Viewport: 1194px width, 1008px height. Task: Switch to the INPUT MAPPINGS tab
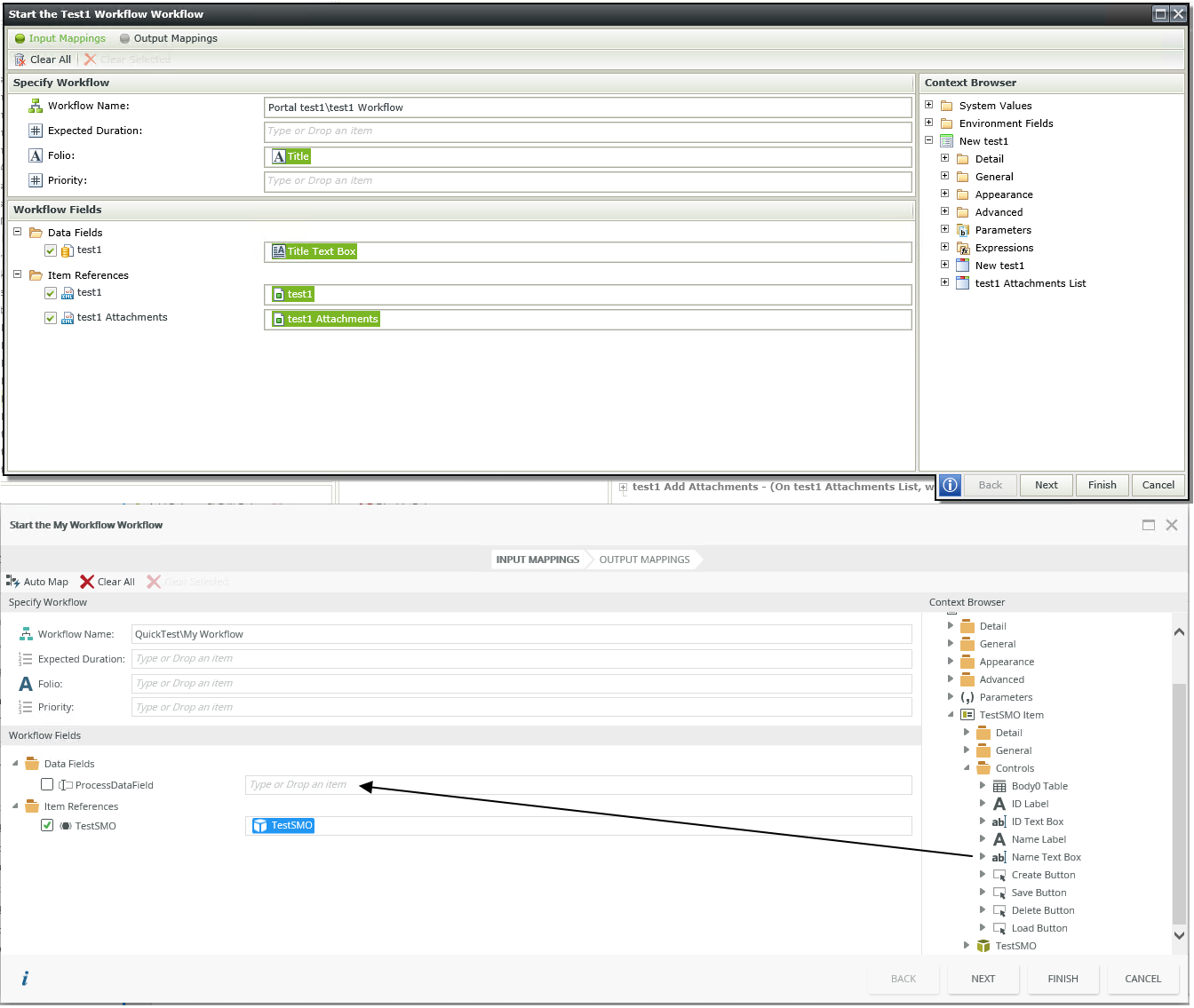(x=537, y=560)
